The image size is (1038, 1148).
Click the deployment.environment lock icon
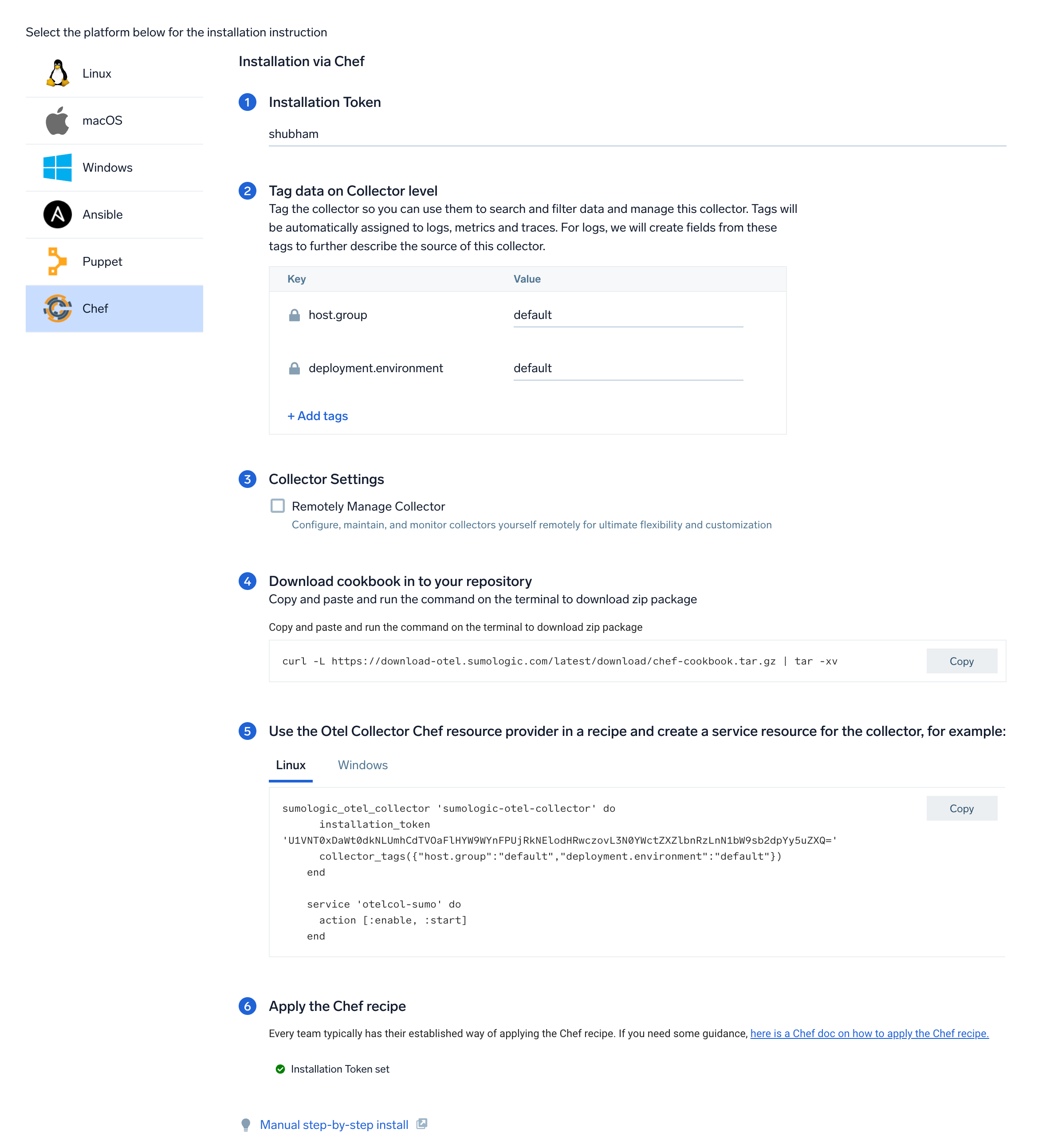tap(295, 369)
